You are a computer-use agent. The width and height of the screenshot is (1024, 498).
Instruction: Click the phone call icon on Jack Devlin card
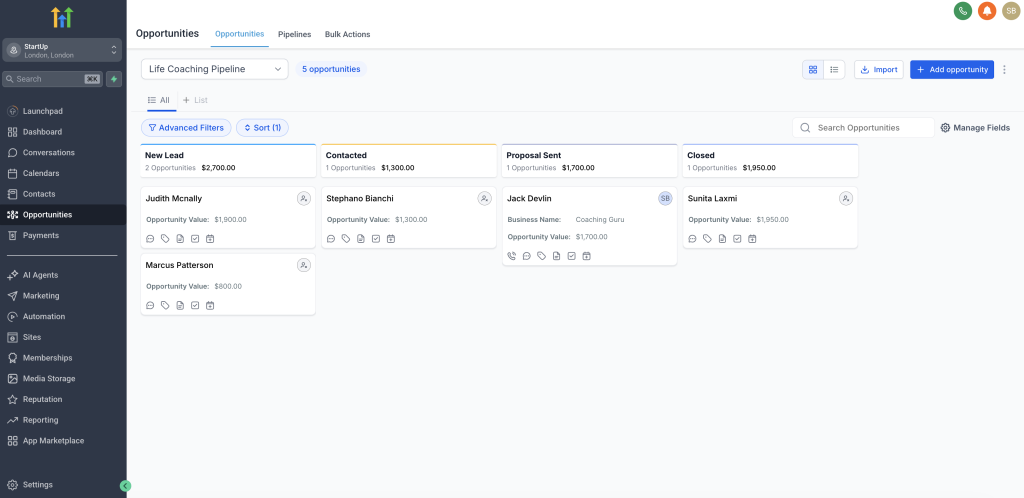(x=512, y=256)
